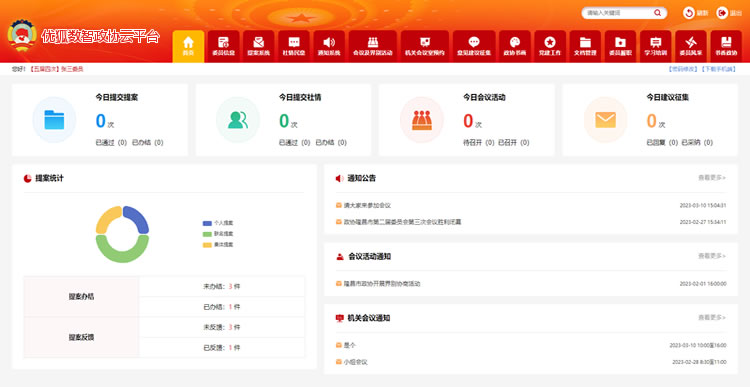Click 待召开 (0) in 今日会议活动
The height and width of the screenshot is (387, 750).
(x=479, y=143)
